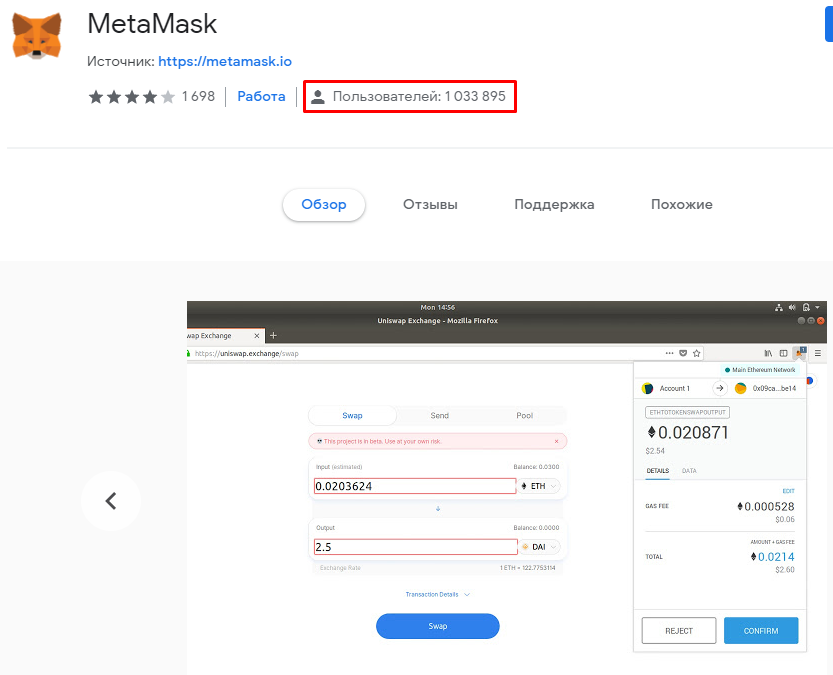The width and height of the screenshot is (833, 675).
Task: Click the input field showing 0.0203624
Action: [415, 484]
